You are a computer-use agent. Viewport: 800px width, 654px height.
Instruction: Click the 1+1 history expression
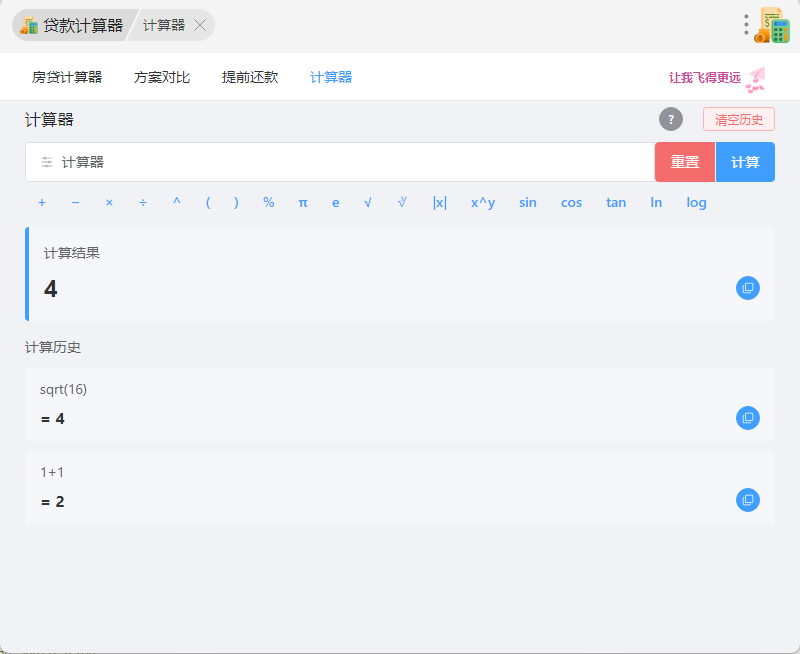pyautogui.click(x=52, y=472)
